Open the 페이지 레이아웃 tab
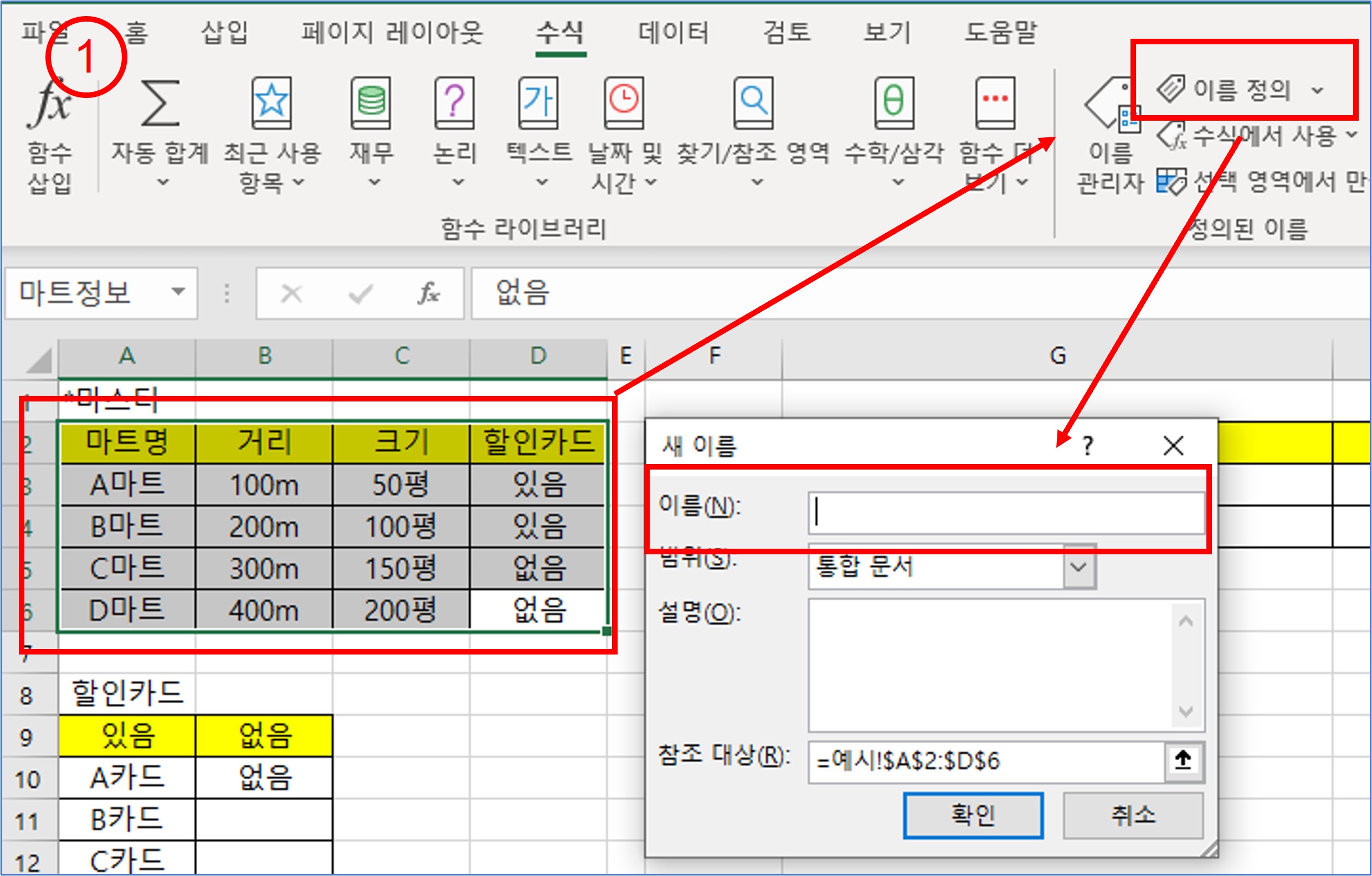 tap(392, 32)
